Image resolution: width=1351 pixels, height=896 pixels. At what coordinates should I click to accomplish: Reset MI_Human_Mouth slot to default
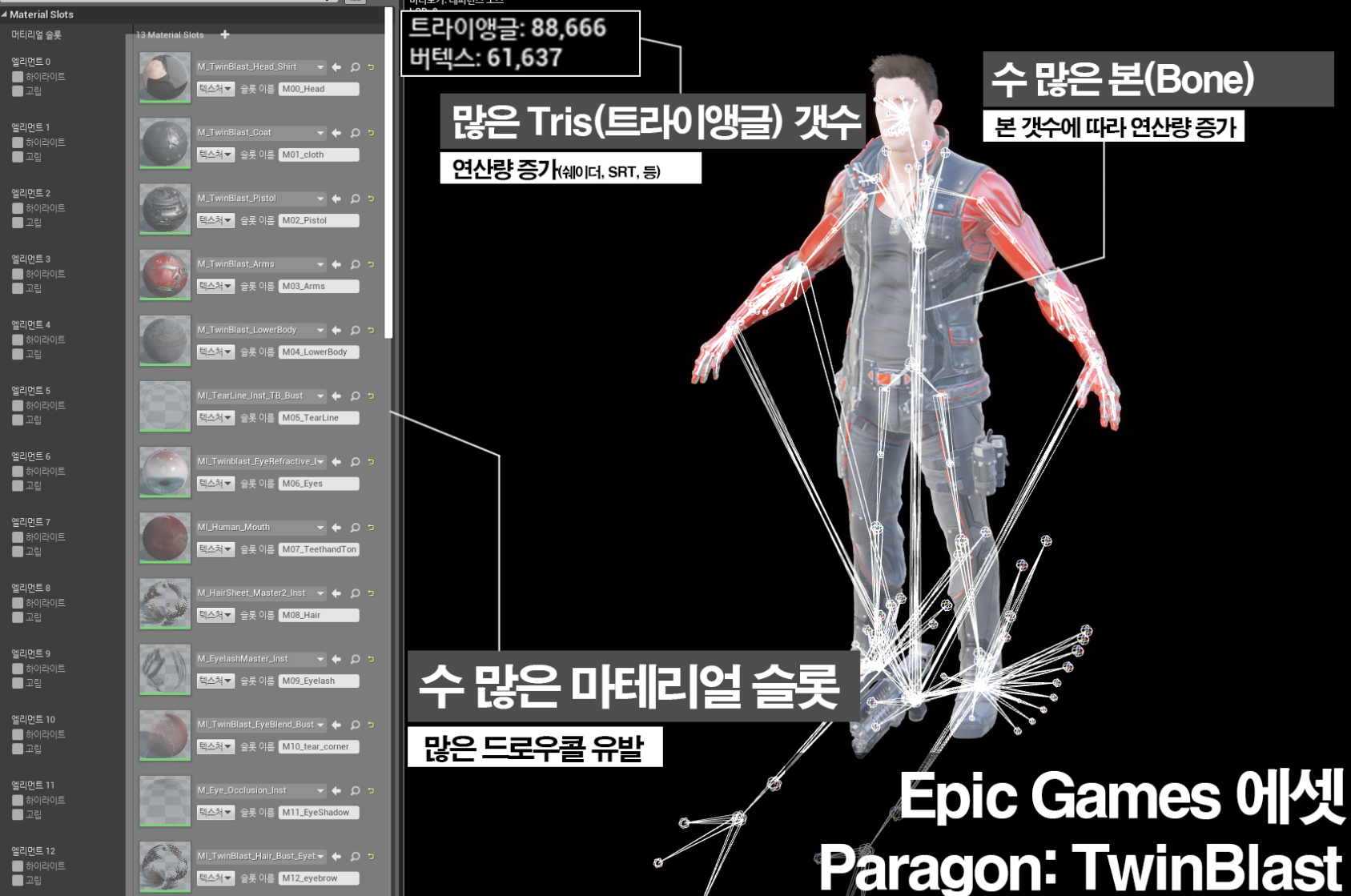tap(371, 528)
